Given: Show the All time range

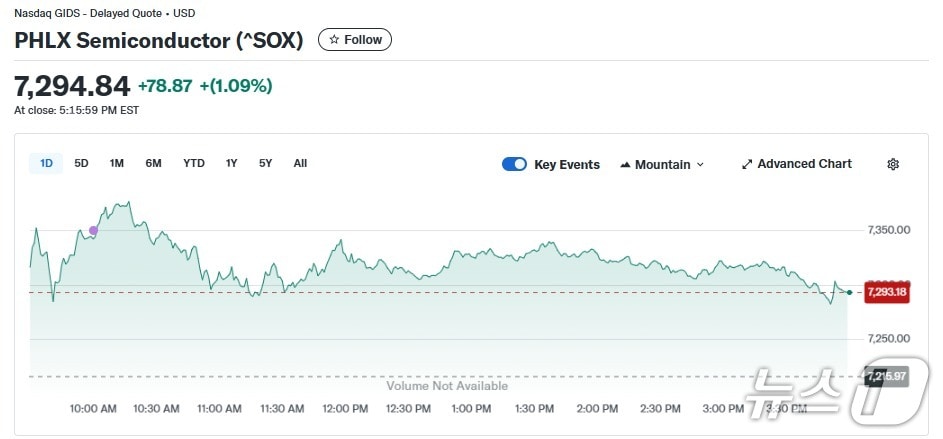Looking at the screenshot, I should [300, 163].
